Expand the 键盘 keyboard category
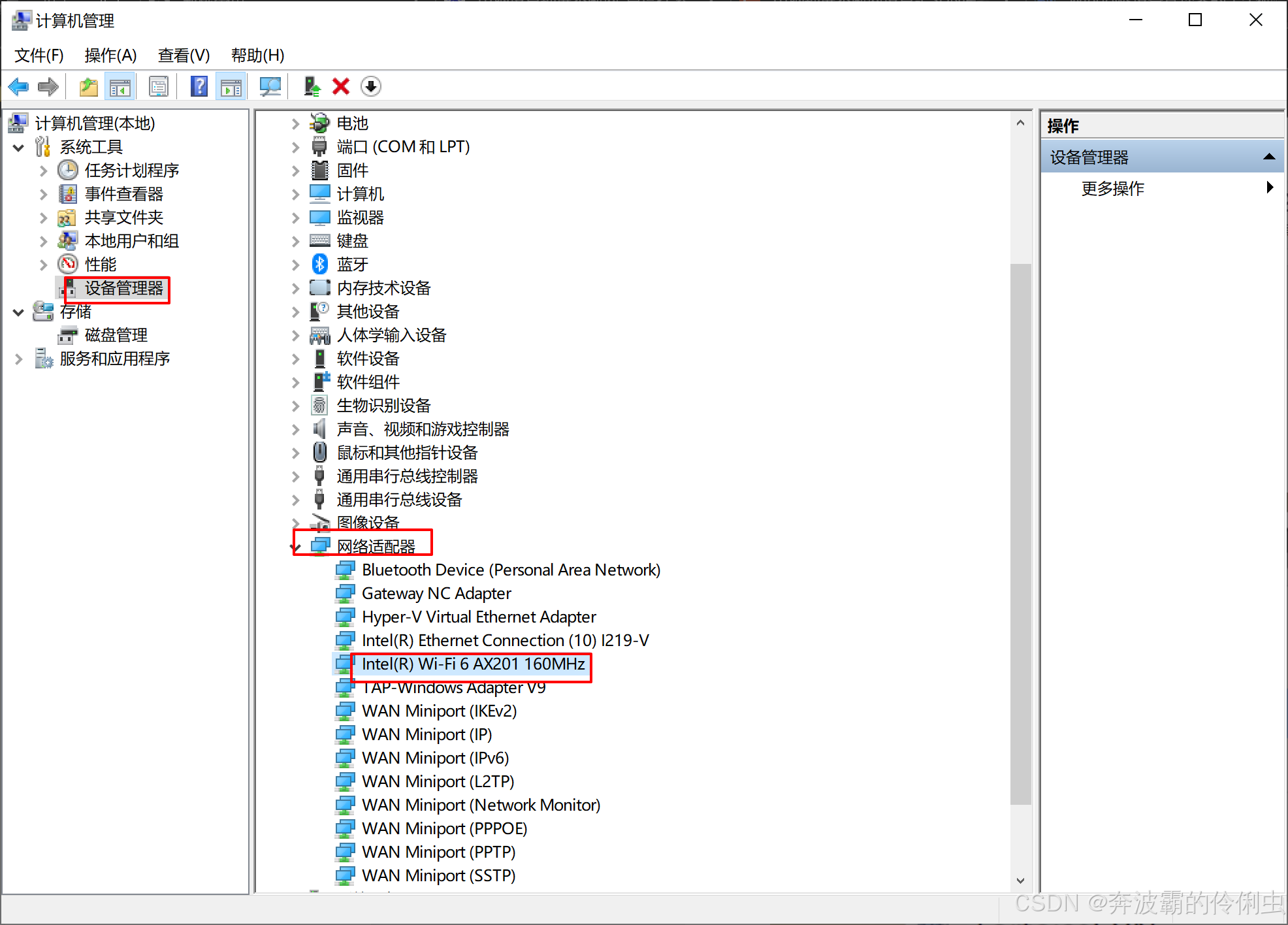 pos(295,241)
